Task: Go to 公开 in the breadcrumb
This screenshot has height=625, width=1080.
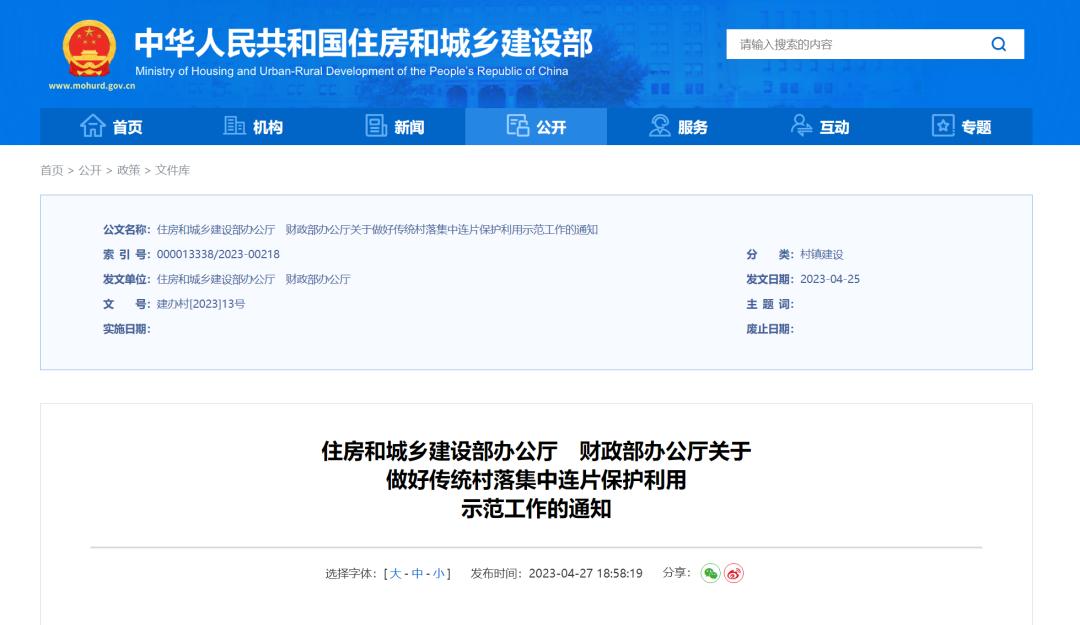Action: pyautogui.click(x=90, y=170)
